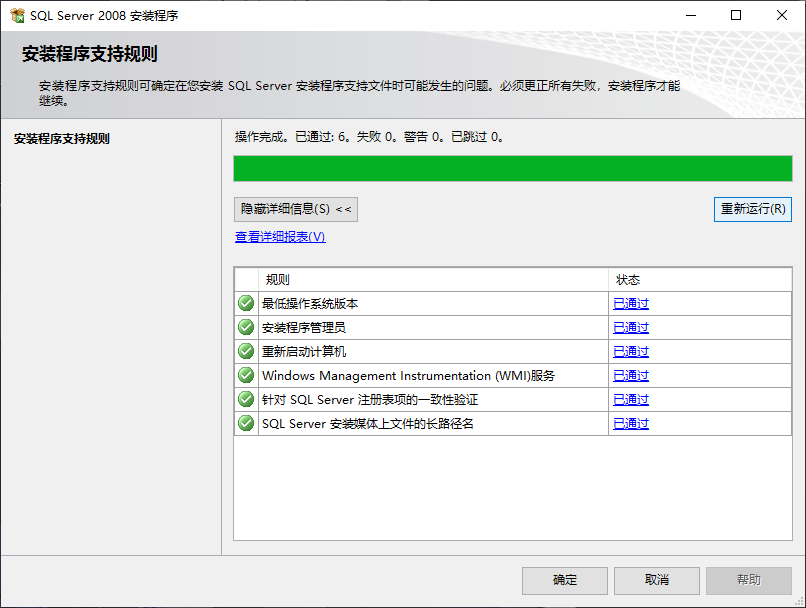This screenshot has height=608, width=806.
Task: Minimize the SQL Server 2008 setup window
Action: [691, 15]
